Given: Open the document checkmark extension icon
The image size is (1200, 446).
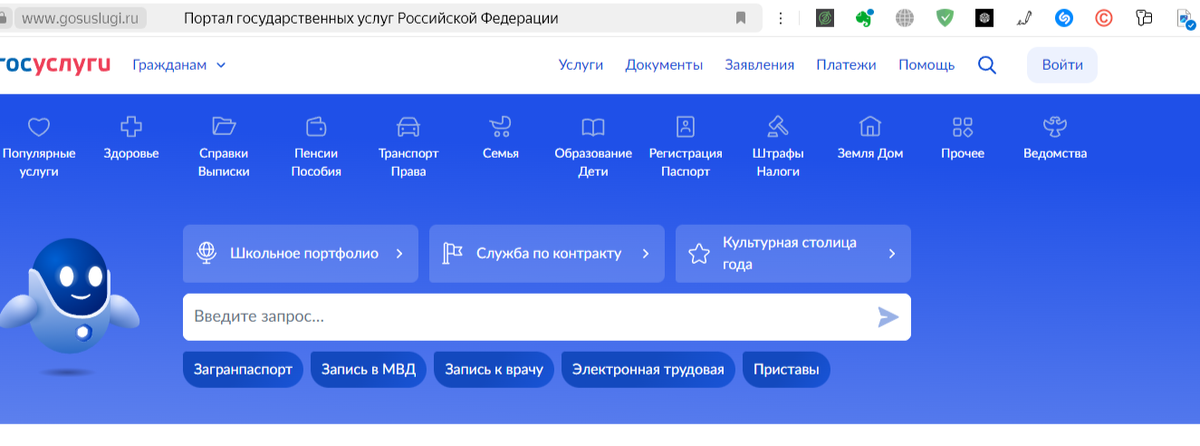Looking at the screenshot, I should (x=1185, y=18).
